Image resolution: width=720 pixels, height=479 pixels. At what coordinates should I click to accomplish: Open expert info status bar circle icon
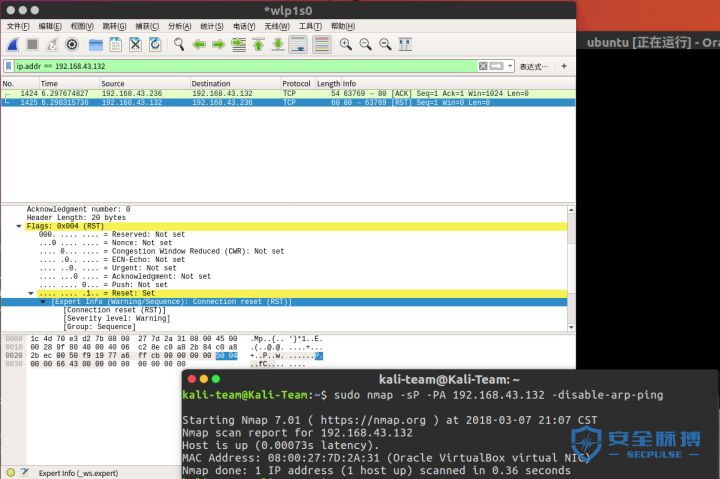pos(11,472)
